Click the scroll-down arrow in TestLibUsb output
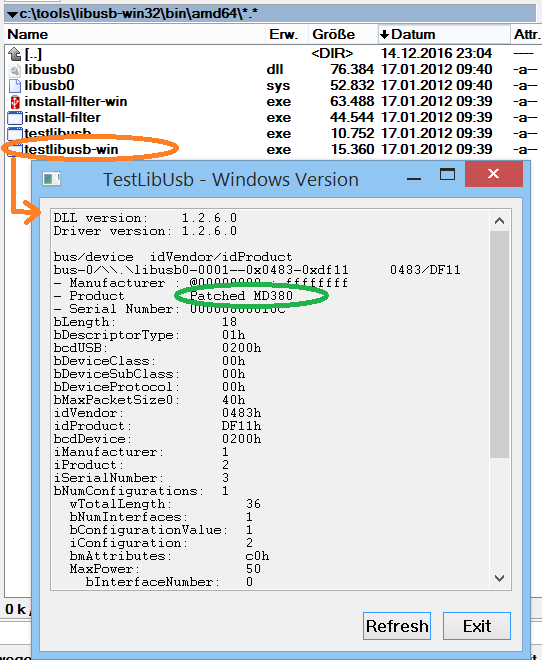The height and width of the screenshot is (660, 542). click(499, 578)
